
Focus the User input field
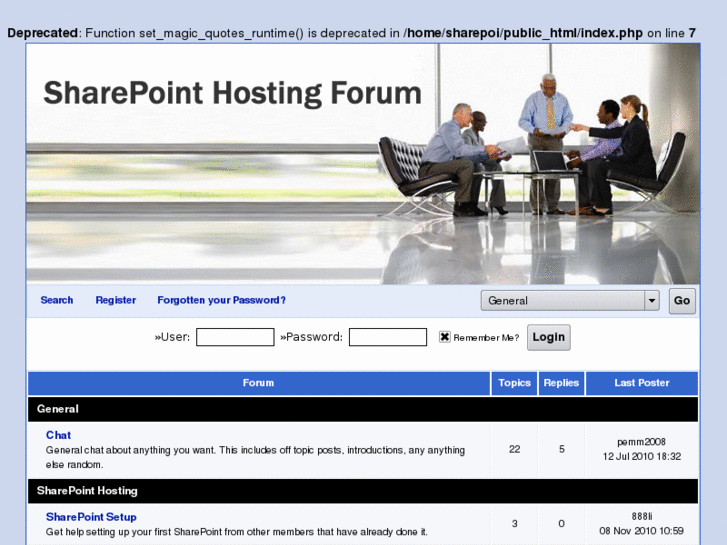(x=235, y=337)
